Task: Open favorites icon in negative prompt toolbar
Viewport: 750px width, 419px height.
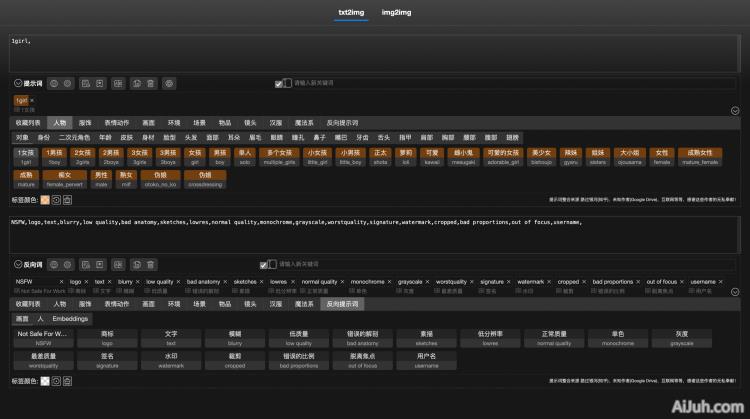Action: tap(99, 265)
